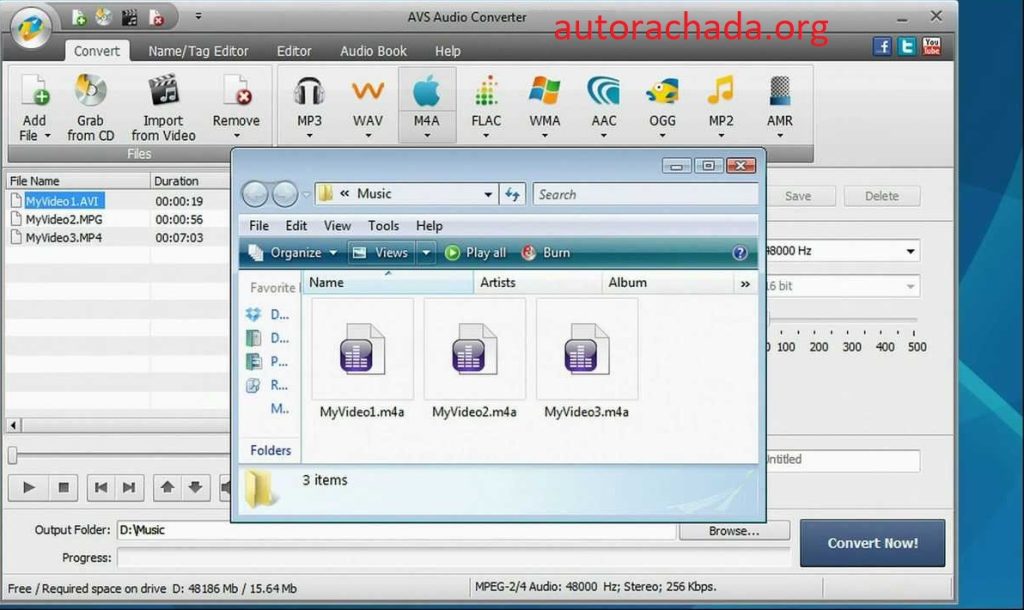Click Import from Video icon
1024x610 pixels.
(163, 90)
